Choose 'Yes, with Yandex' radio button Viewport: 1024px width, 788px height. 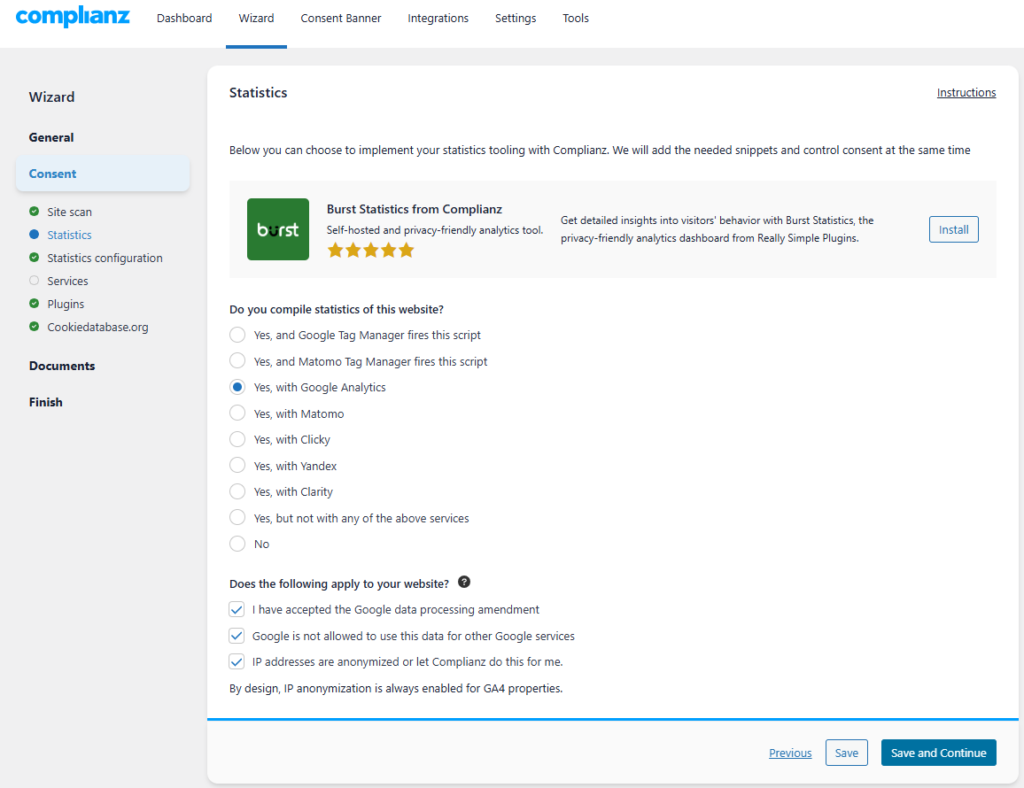[237, 465]
